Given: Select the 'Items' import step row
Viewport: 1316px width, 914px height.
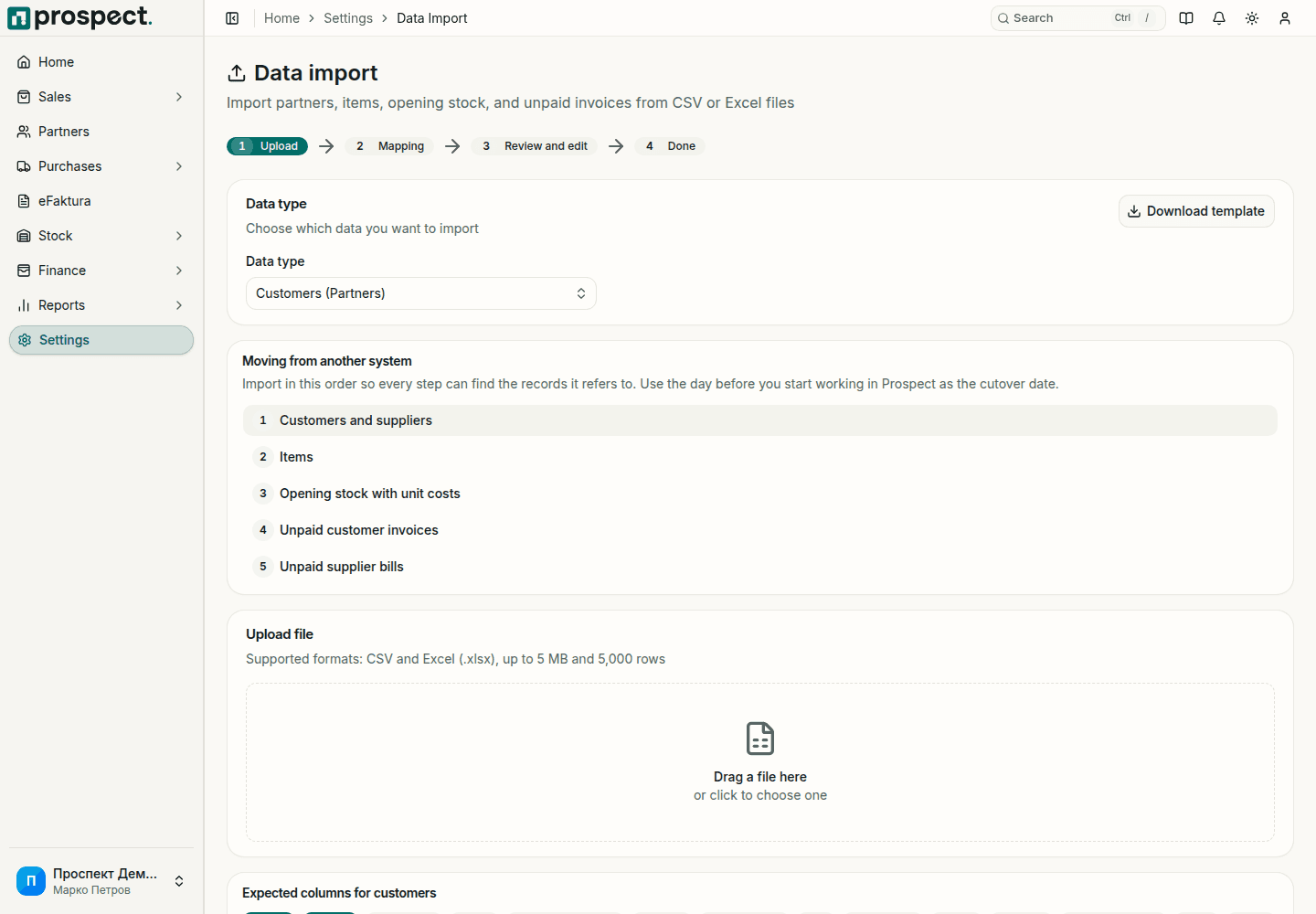Looking at the screenshot, I should click(760, 457).
